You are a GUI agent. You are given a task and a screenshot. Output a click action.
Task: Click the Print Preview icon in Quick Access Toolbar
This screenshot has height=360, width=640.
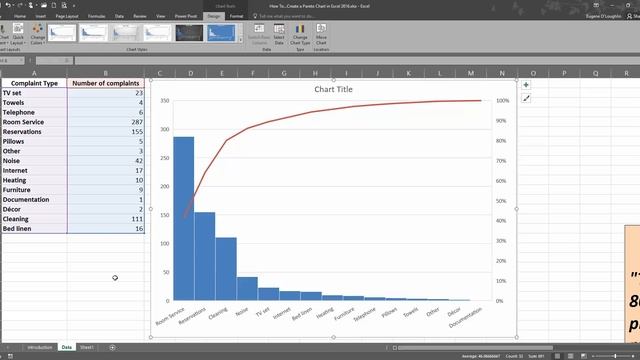[x=64, y=5]
